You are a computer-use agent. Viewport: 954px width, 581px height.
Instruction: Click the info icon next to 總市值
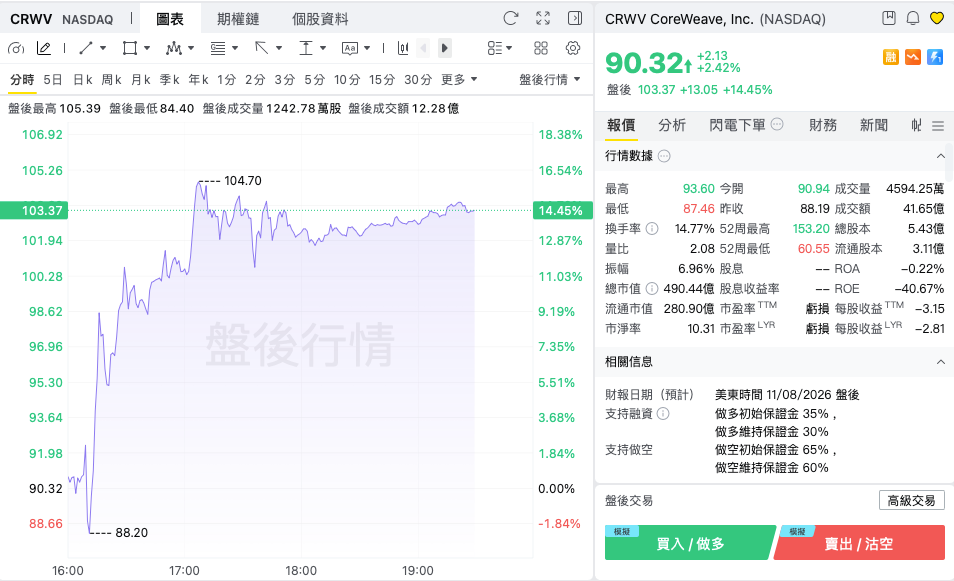(x=652, y=288)
